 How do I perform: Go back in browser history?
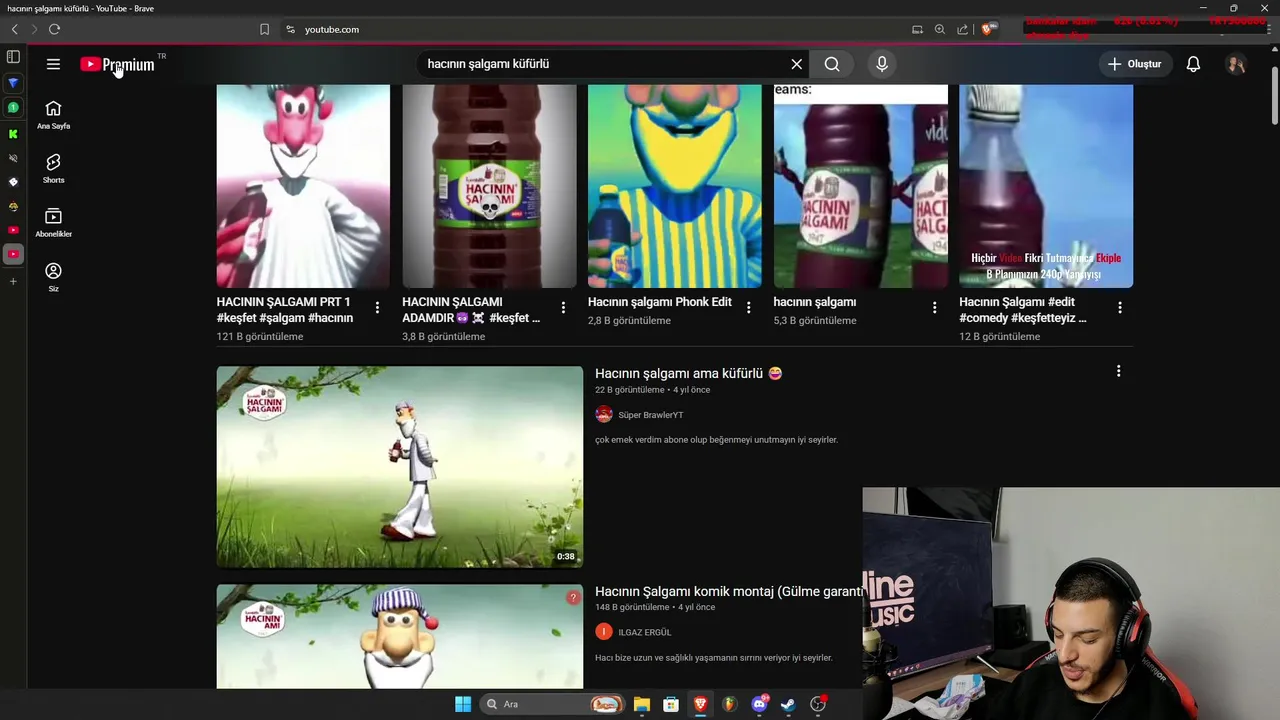tap(14, 29)
